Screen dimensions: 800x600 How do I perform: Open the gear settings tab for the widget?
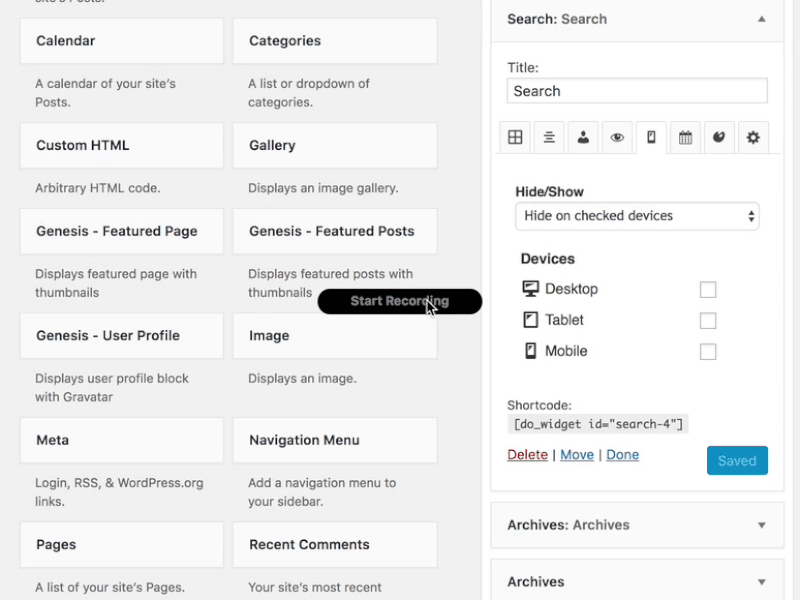753,137
